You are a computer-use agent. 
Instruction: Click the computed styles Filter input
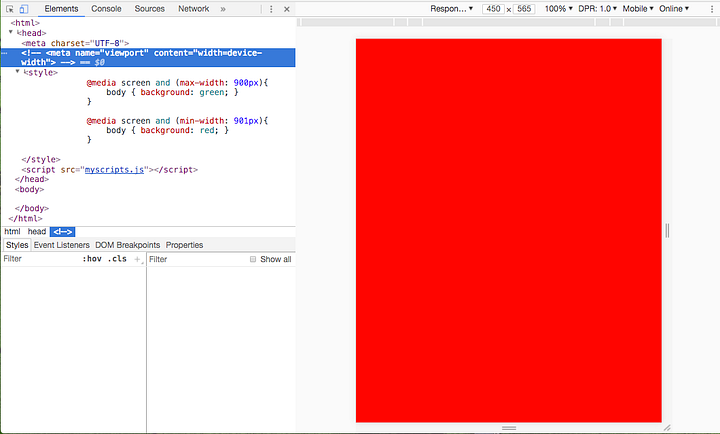(197, 259)
